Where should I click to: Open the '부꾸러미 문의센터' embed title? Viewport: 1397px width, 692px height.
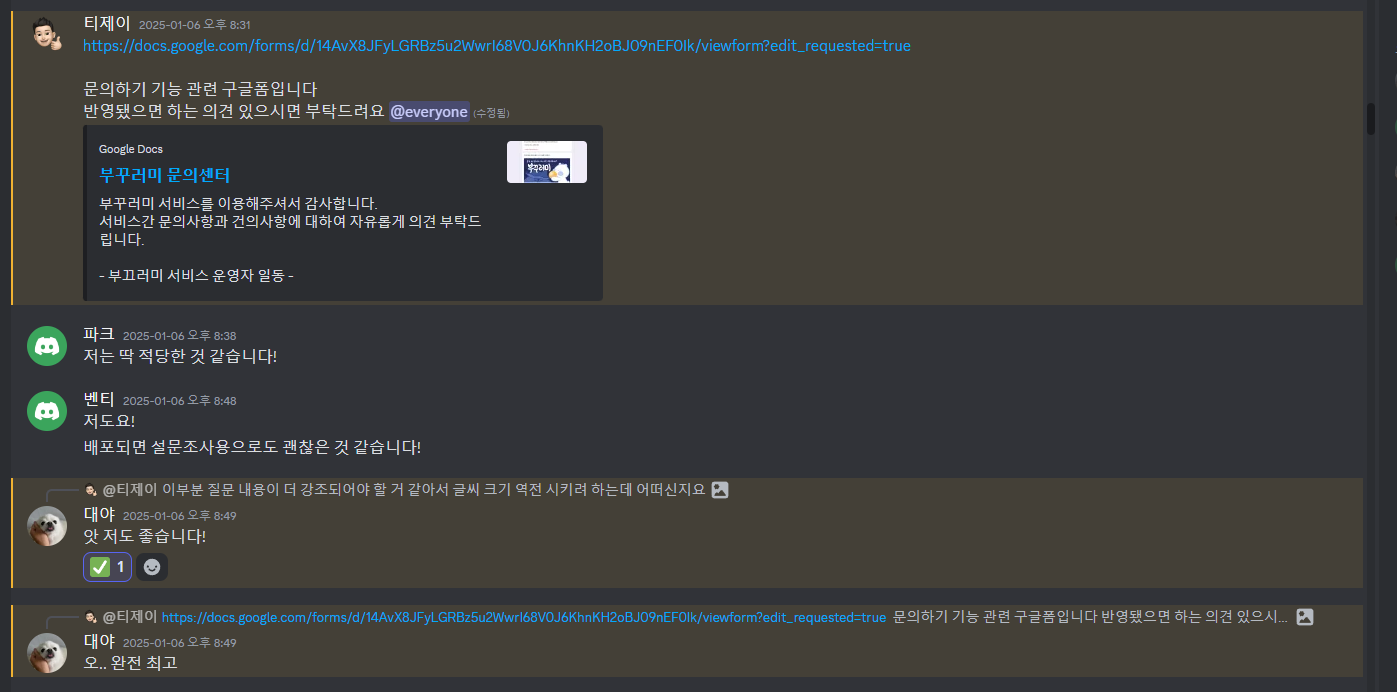coord(165,175)
